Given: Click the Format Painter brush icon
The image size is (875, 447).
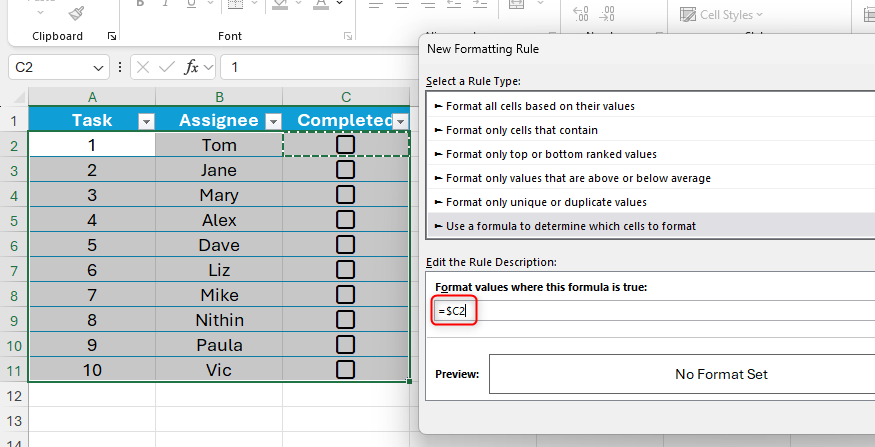Looking at the screenshot, I should click(x=76, y=12).
